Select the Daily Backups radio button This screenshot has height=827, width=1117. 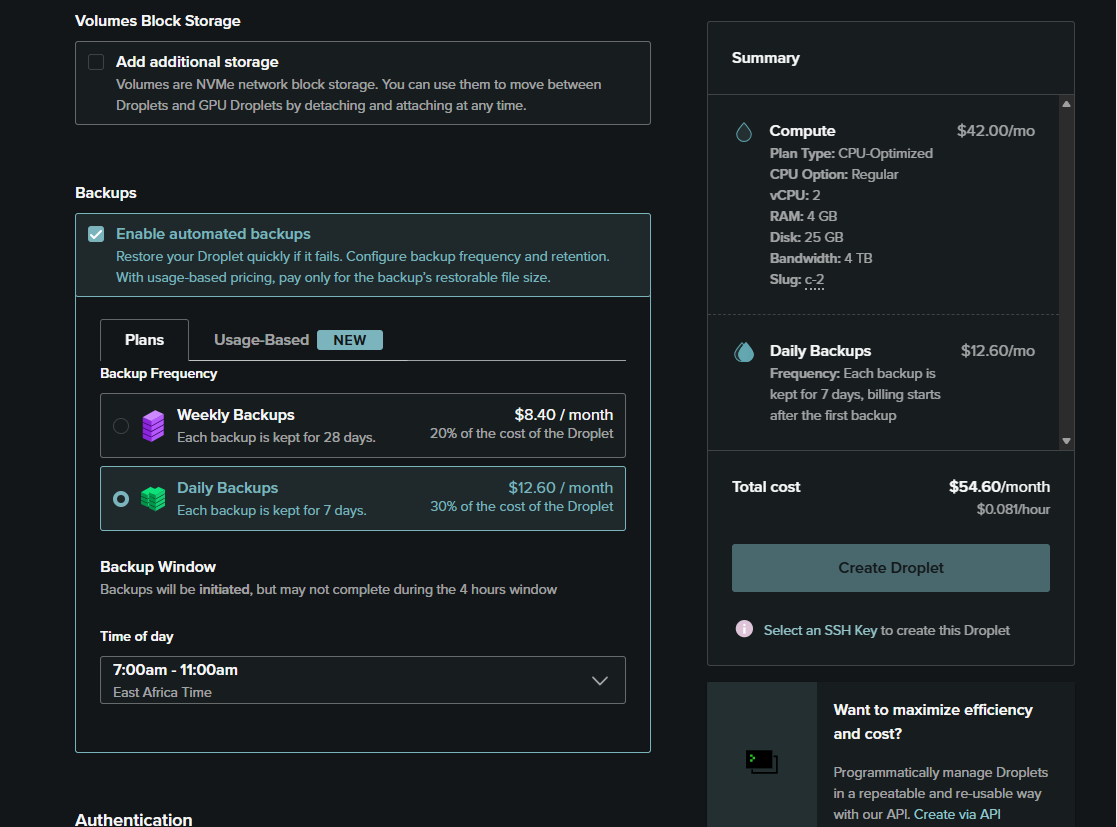[x=121, y=499]
